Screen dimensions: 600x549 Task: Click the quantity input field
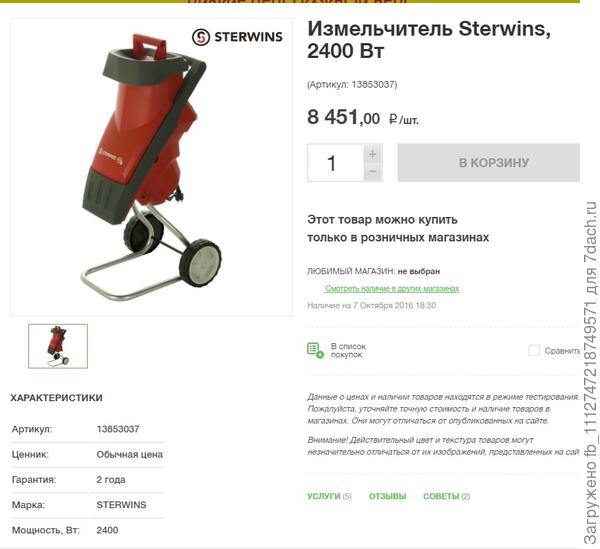[x=336, y=163]
